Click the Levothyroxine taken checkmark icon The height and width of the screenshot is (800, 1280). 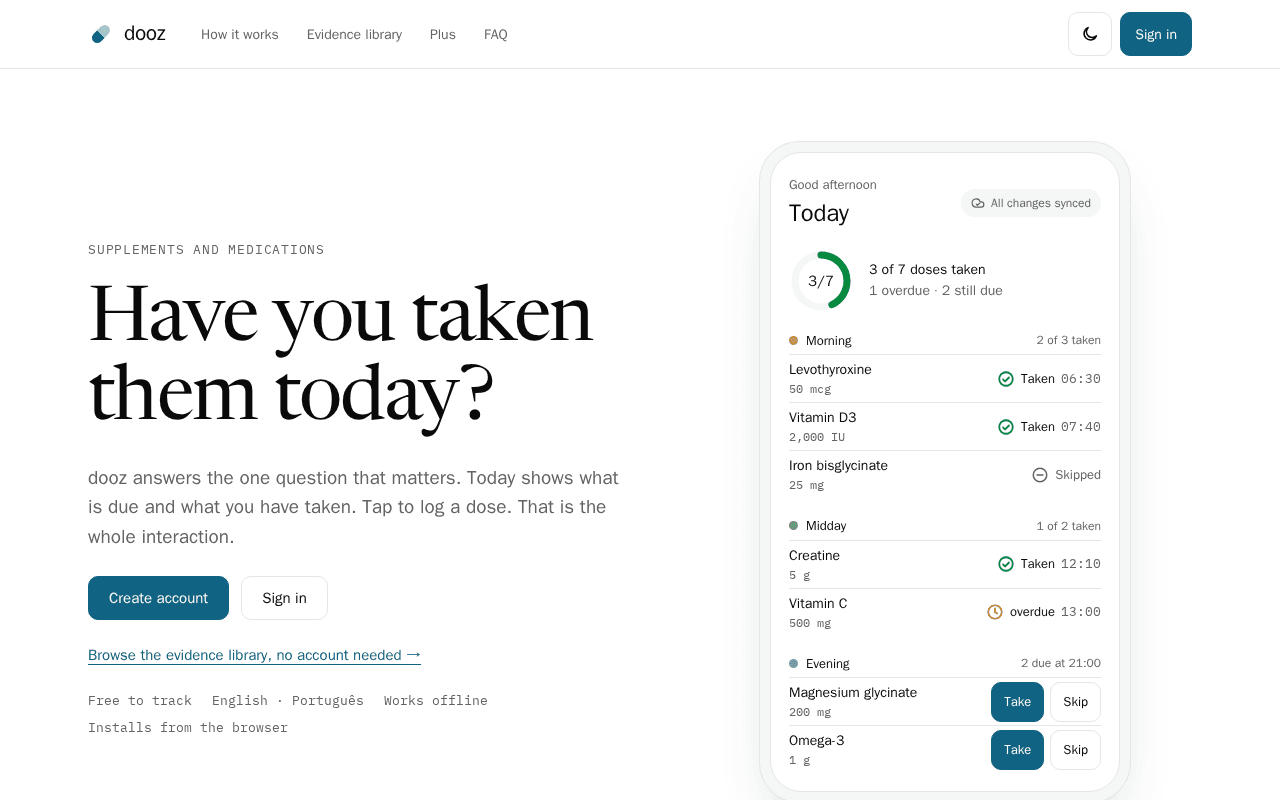1006,379
